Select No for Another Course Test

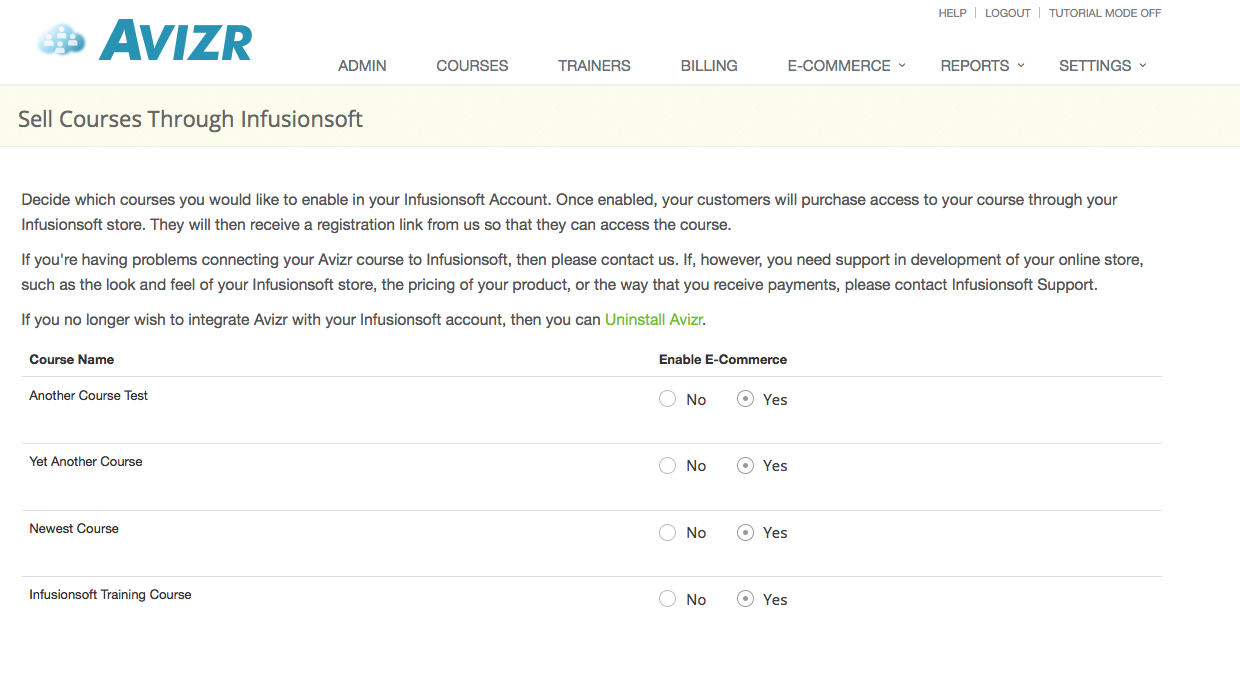[x=668, y=399]
